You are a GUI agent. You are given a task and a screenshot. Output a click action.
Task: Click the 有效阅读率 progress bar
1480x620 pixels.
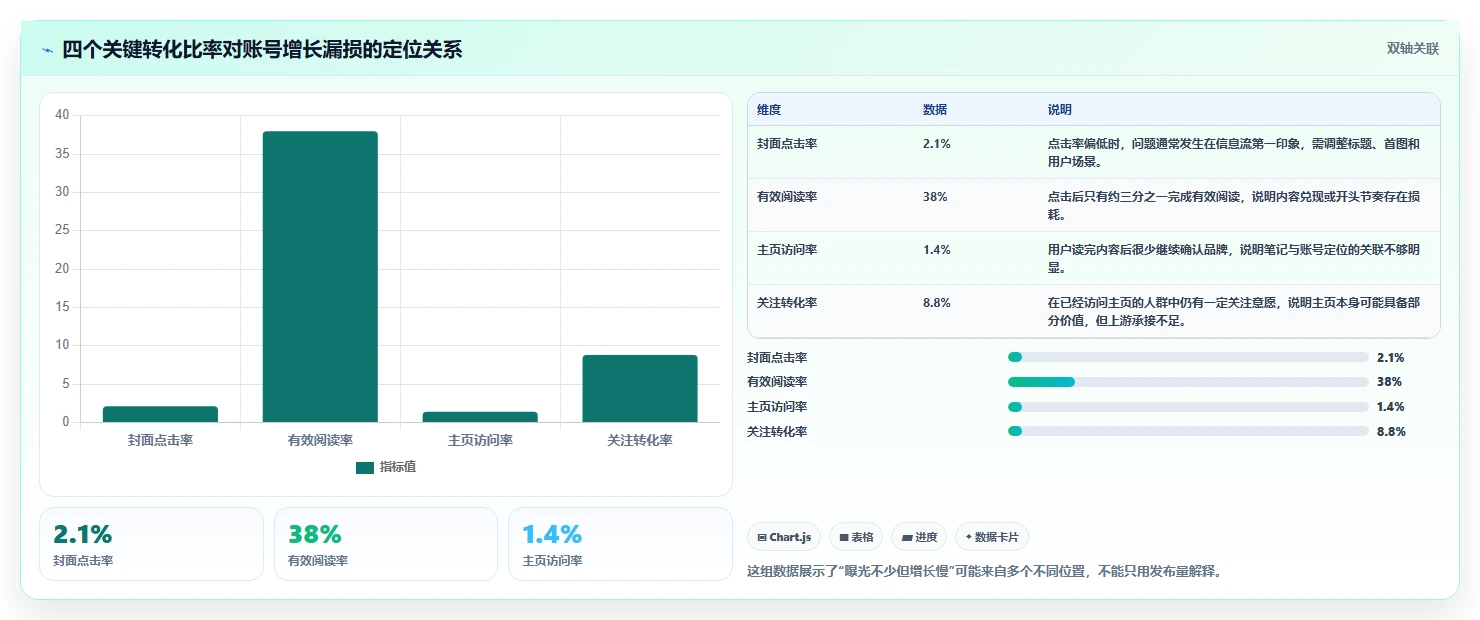pos(1188,382)
